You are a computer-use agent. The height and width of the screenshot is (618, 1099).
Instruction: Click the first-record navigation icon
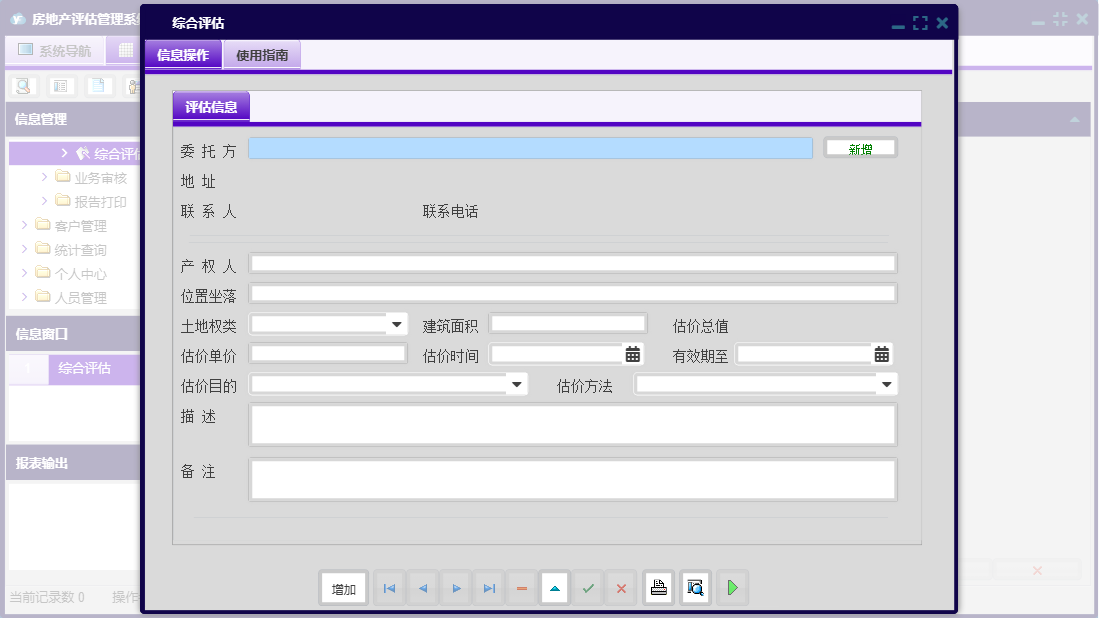click(x=389, y=588)
